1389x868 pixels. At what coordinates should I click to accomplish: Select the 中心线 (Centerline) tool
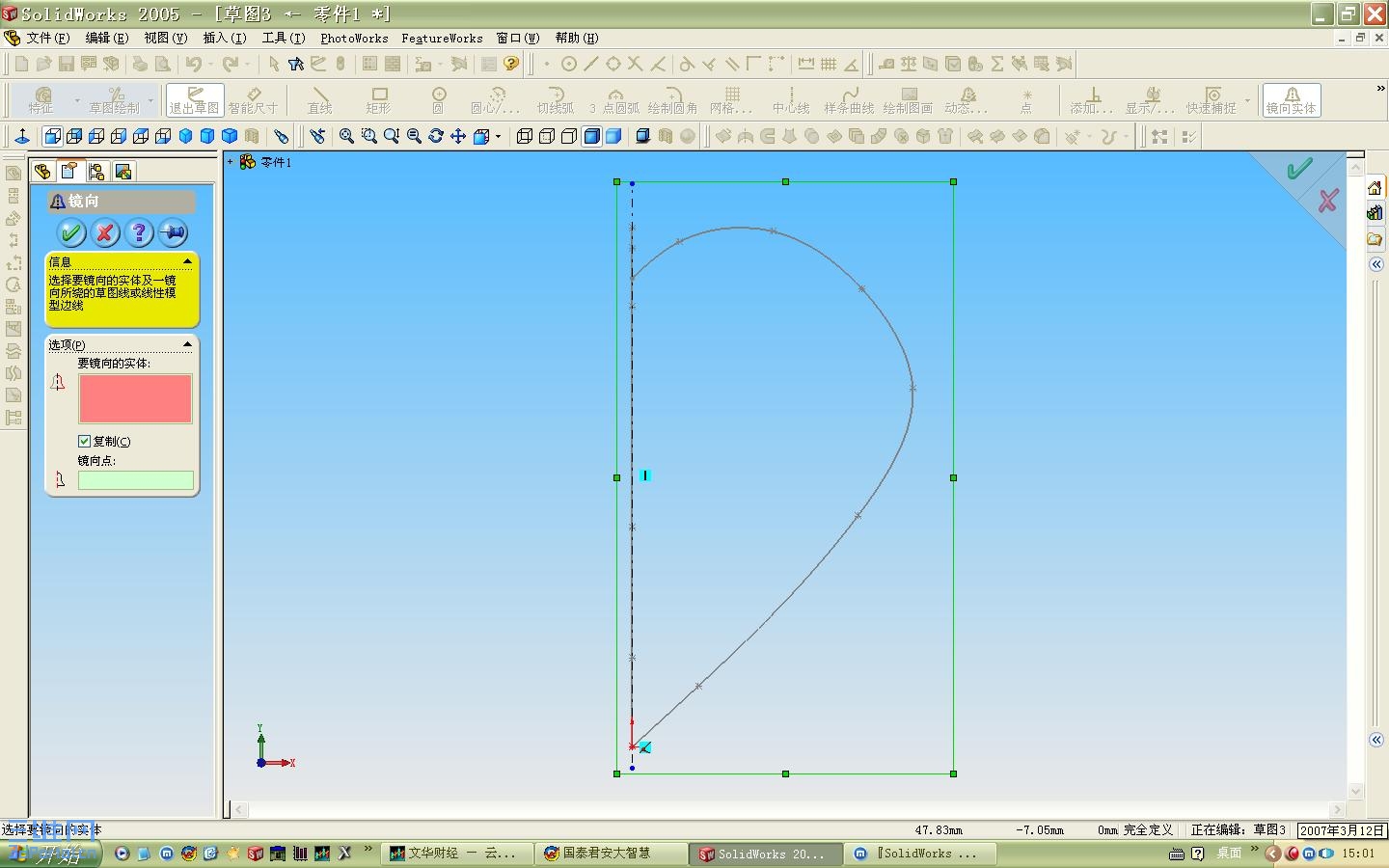point(791,100)
